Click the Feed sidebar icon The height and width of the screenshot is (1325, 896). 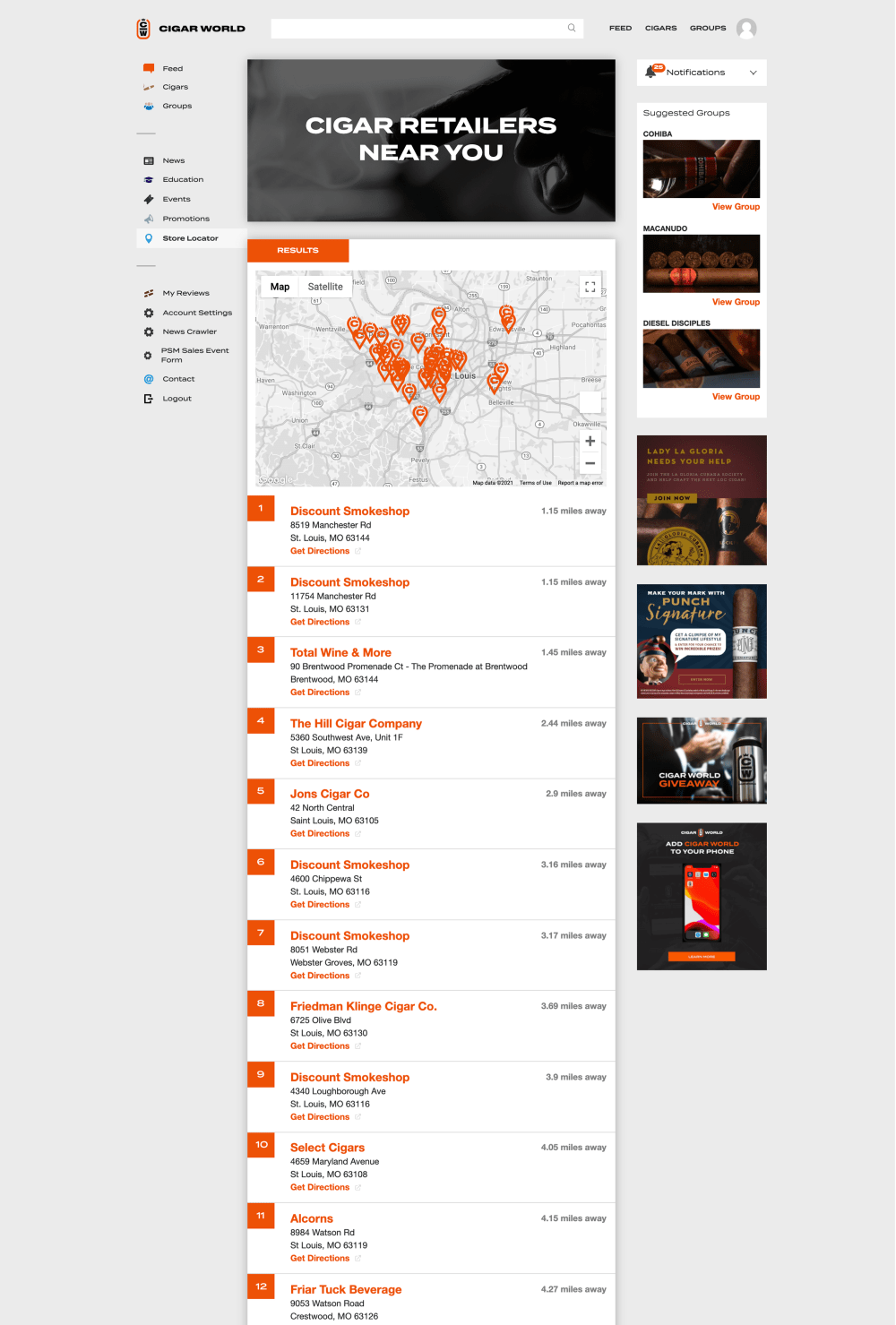tap(149, 68)
